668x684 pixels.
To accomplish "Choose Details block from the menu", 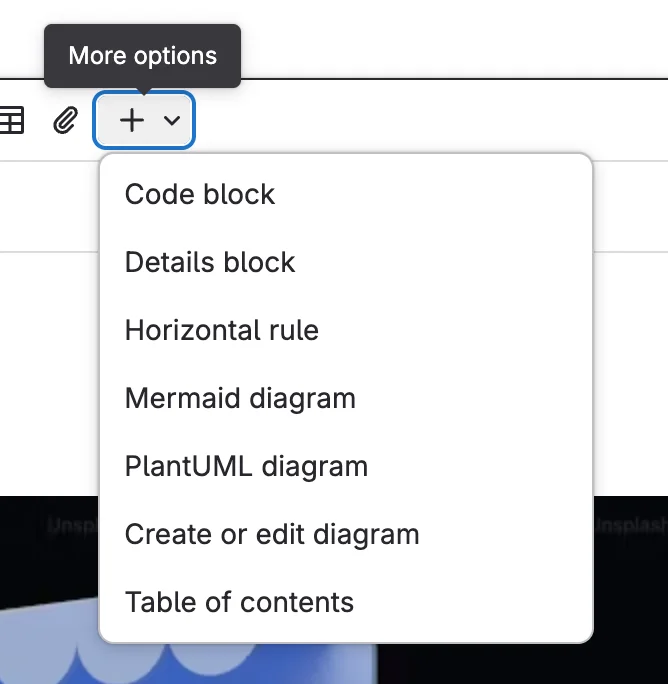I will point(210,262).
